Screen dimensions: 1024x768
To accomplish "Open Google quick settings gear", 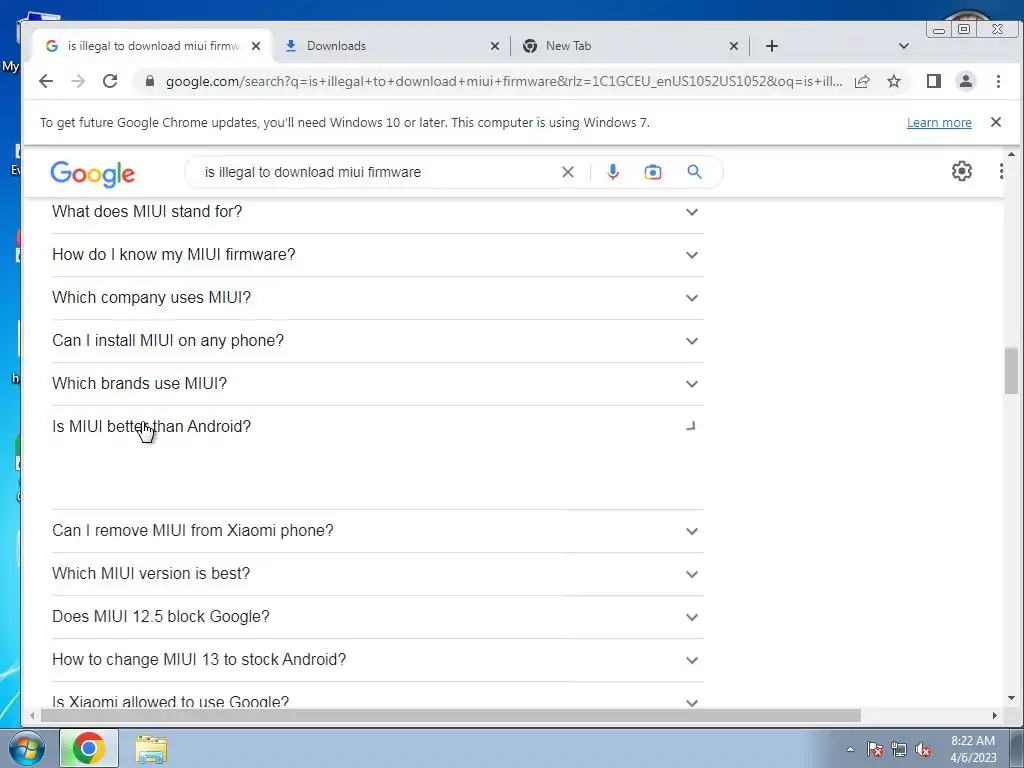I will tap(961, 171).
